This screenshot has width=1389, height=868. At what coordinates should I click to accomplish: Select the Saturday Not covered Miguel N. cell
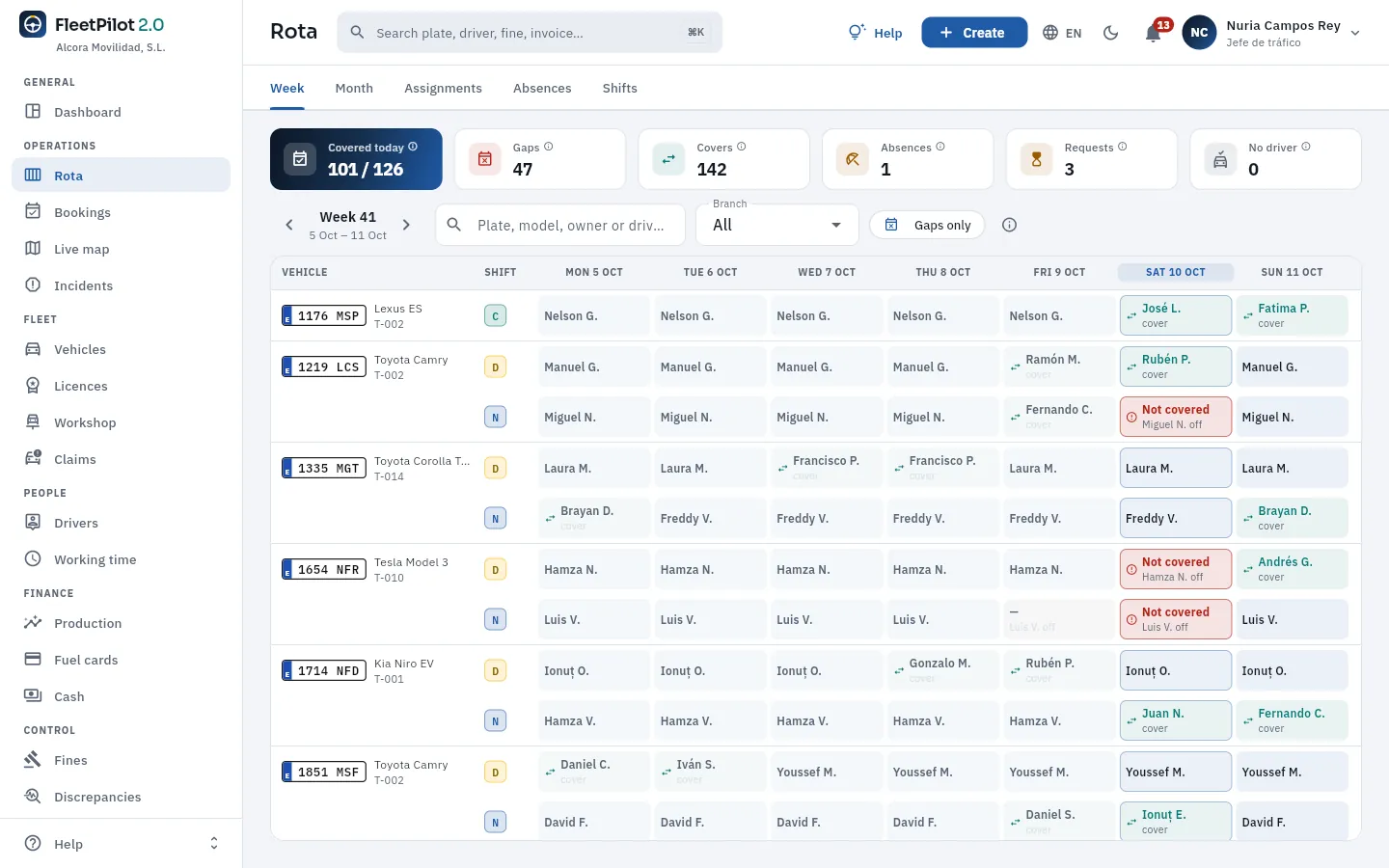pos(1176,417)
